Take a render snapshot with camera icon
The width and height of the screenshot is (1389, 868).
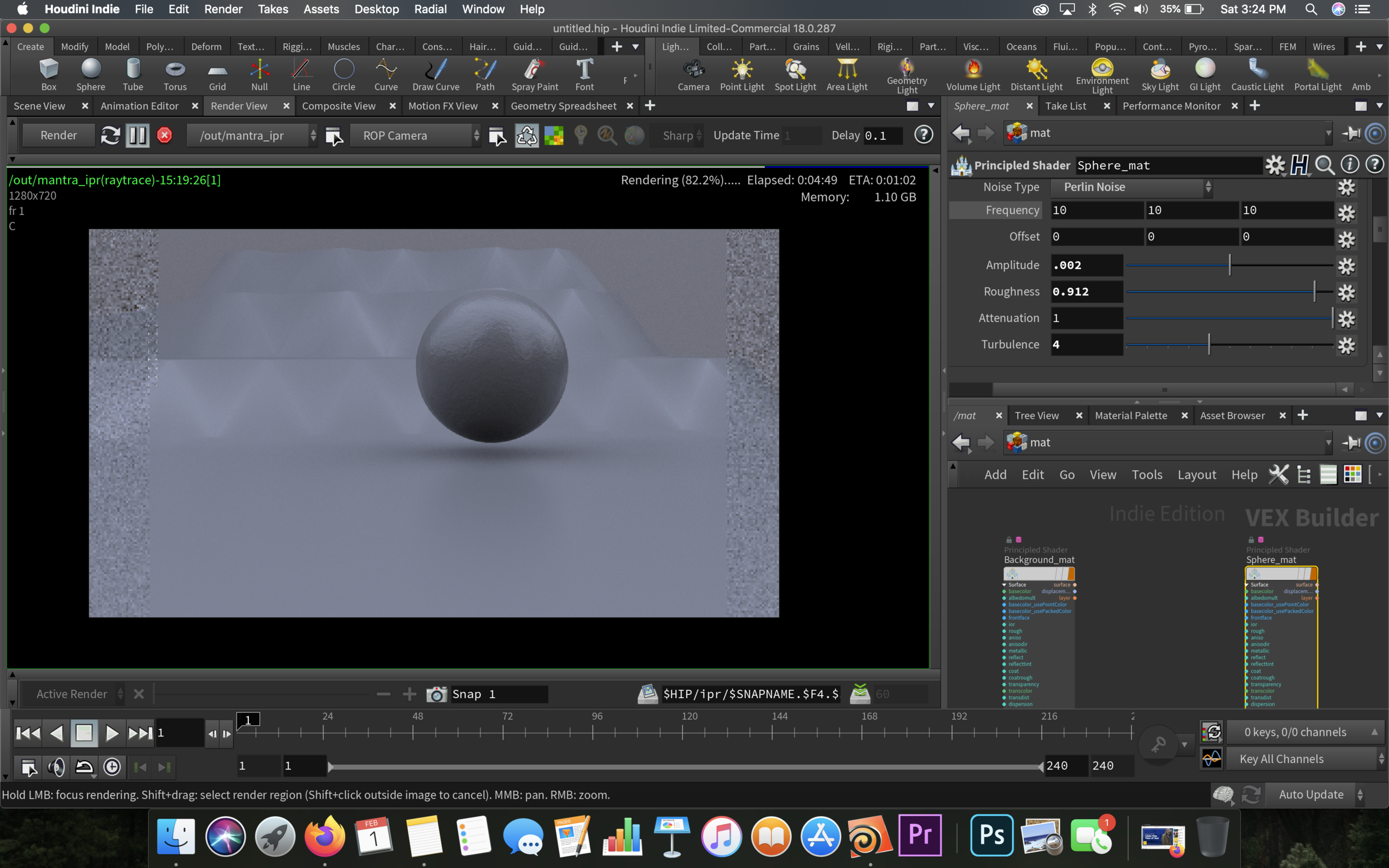click(x=436, y=694)
